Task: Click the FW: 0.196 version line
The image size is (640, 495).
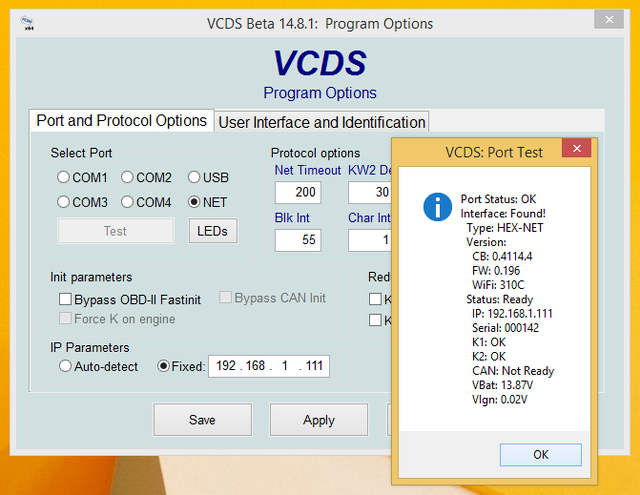Action: (x=496, y=271)
